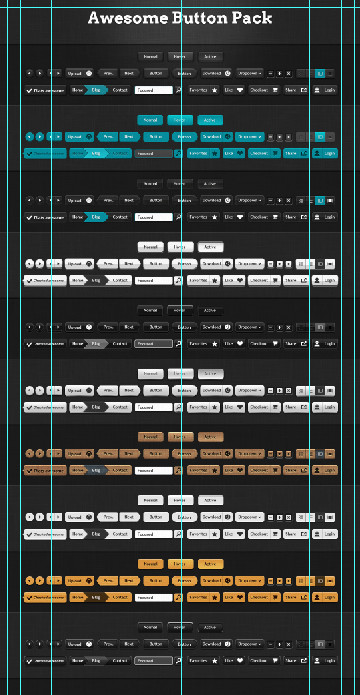This screenshot has height=695, width=360.
Task: Click the cart icon on brown Checkout button
Action: [x=275, y=470]
